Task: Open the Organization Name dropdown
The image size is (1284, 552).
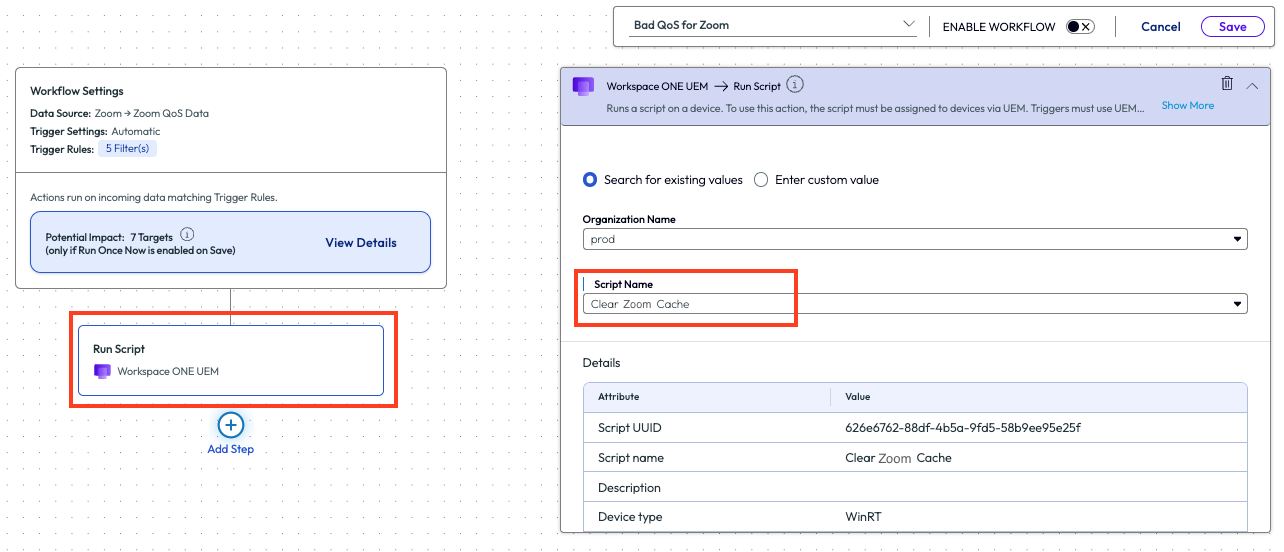Action: [1239, 239]
